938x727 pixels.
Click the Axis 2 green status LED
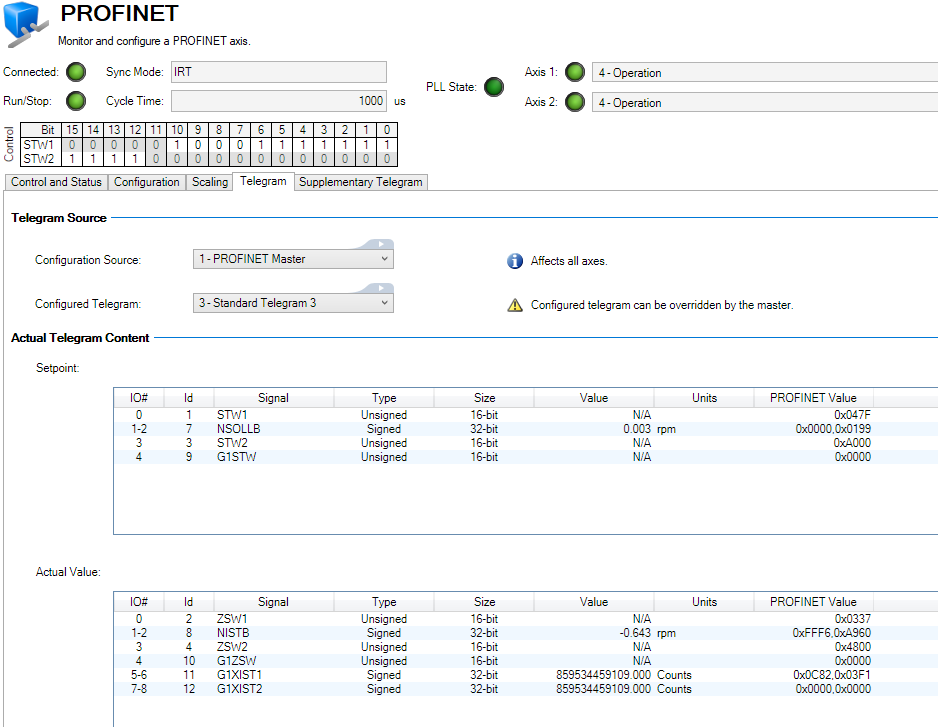pos(575,102)
